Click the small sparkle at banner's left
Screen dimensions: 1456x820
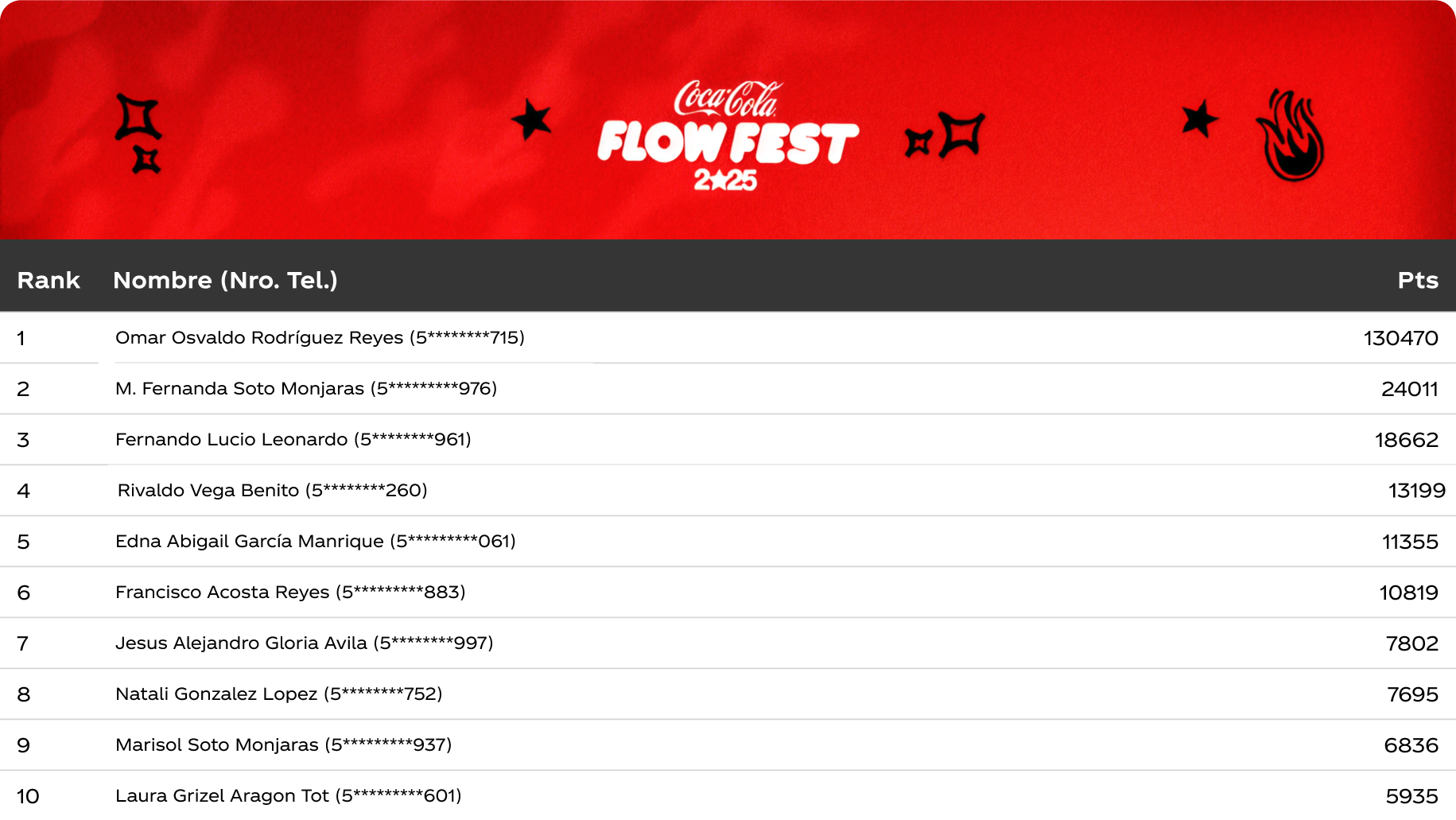pos(146,160)
